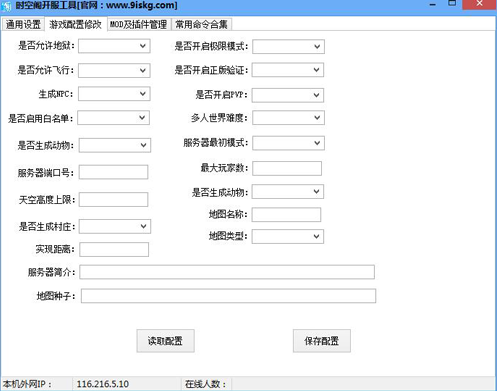Viewport: 497px width, 391px height.
Task: Focus the 服务器端口号 input field
Action: pos(114,172)
